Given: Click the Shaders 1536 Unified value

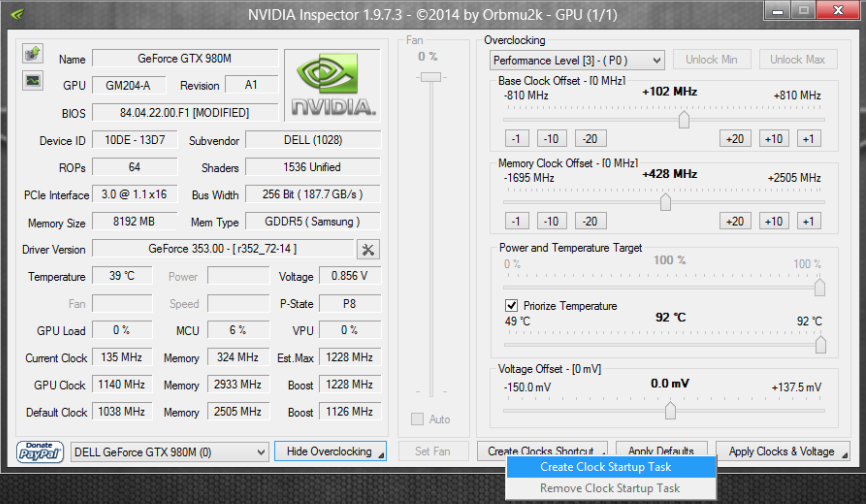Looking at the screenshot, I should [x=313, y=167].
